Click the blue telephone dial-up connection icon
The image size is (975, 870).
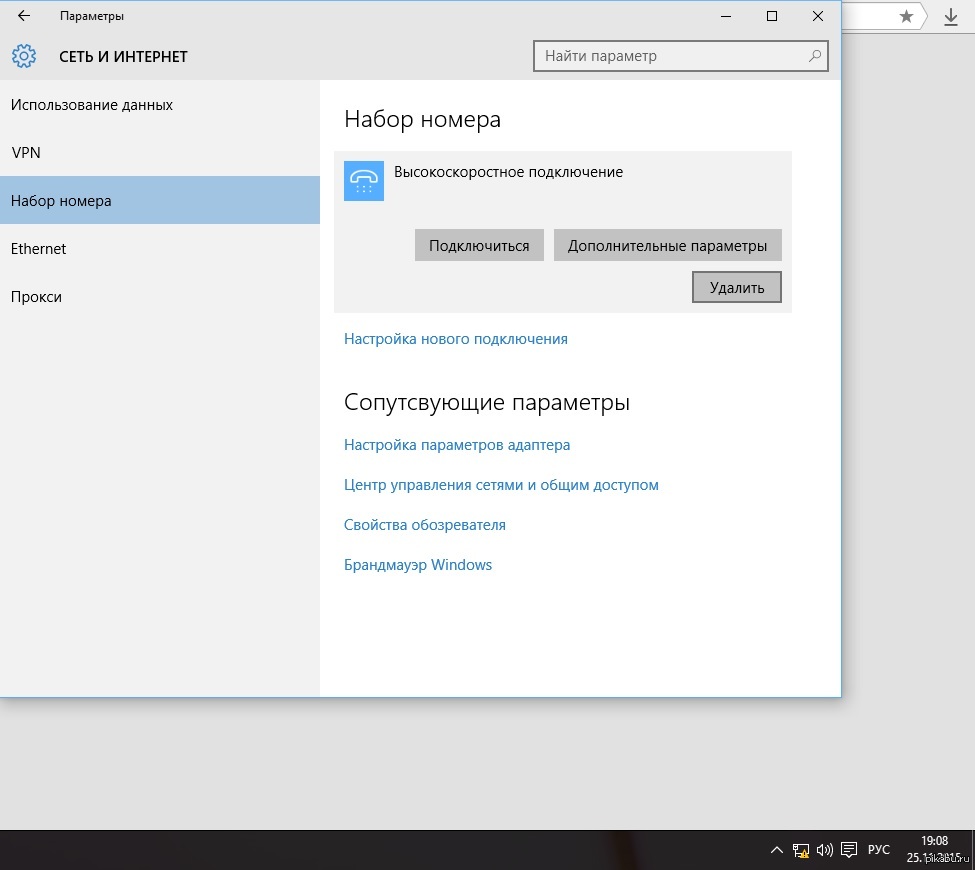pos(364,181)
